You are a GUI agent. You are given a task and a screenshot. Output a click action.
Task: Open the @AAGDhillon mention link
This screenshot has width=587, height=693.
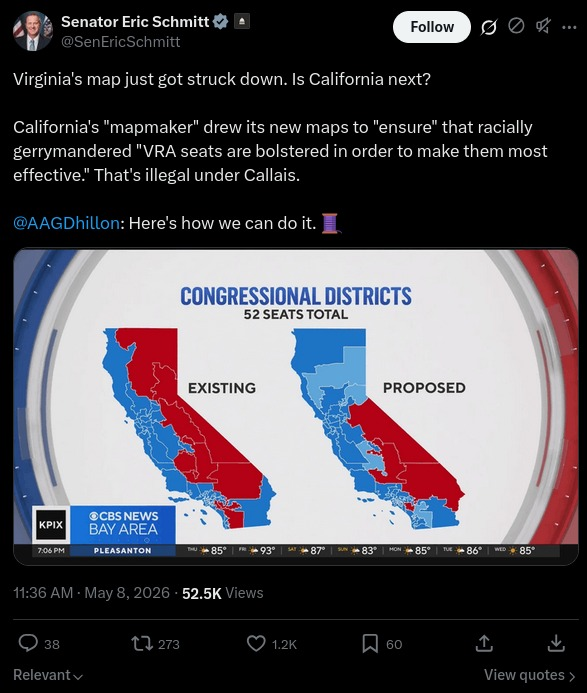[66, 223]
